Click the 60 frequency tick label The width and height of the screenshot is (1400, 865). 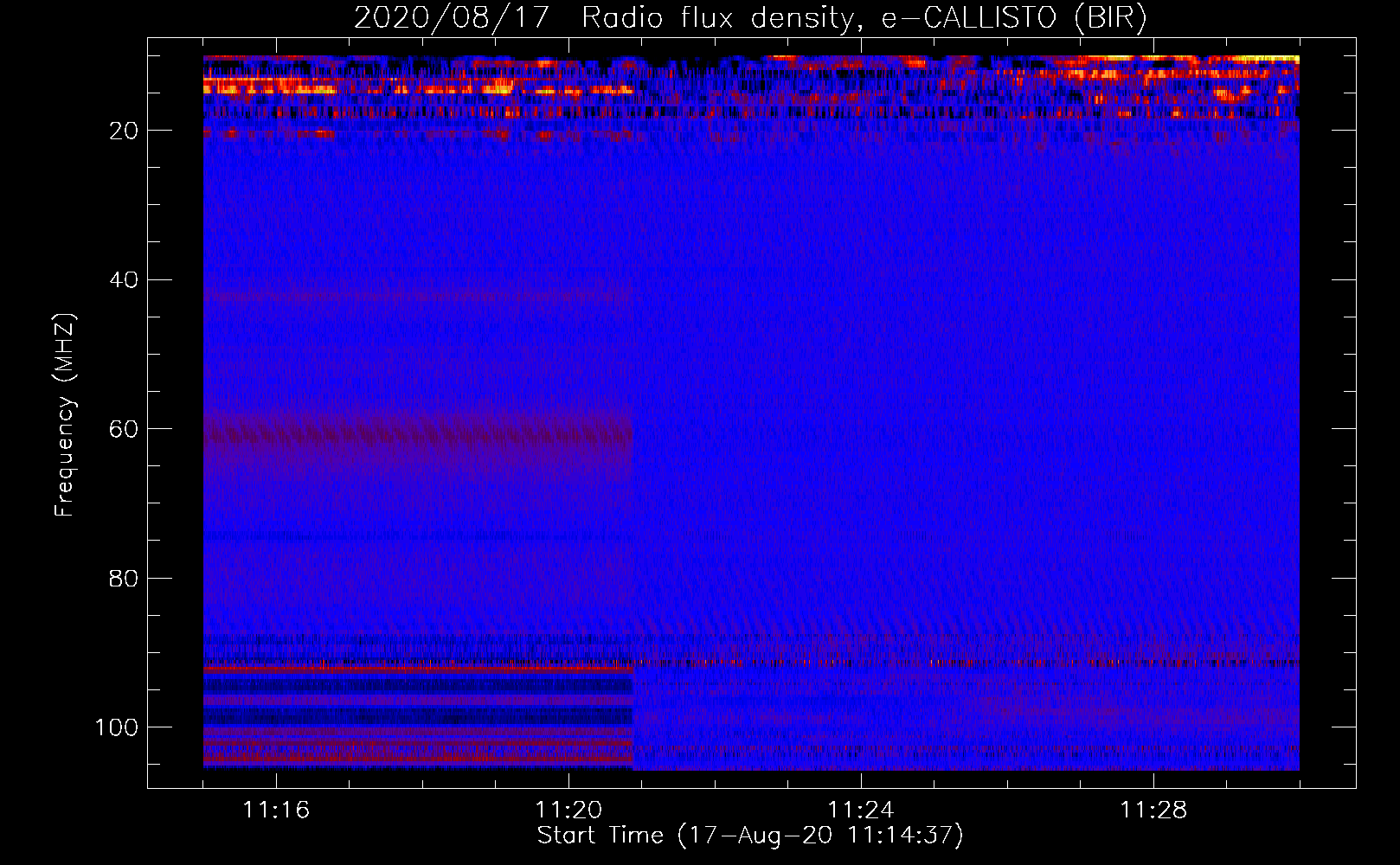[x=124, y=429]
